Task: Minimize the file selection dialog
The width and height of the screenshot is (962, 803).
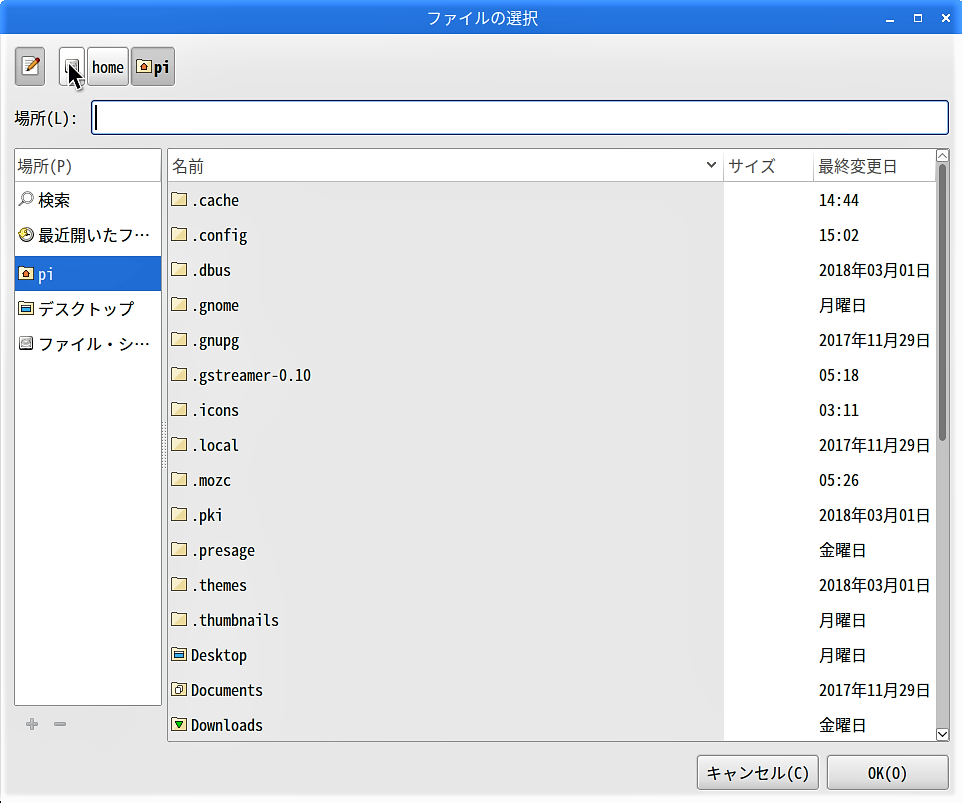Action: pos(890,20)
